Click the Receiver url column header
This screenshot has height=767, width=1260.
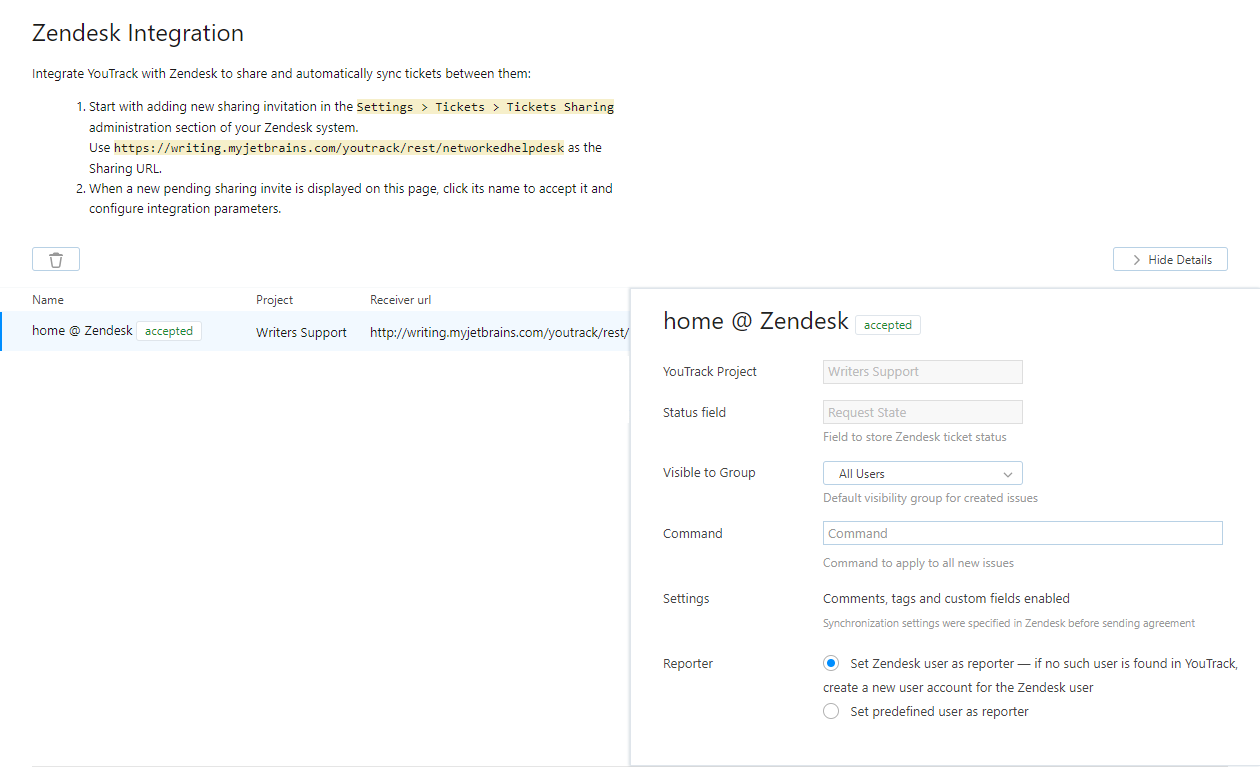[x=400, y=299]
